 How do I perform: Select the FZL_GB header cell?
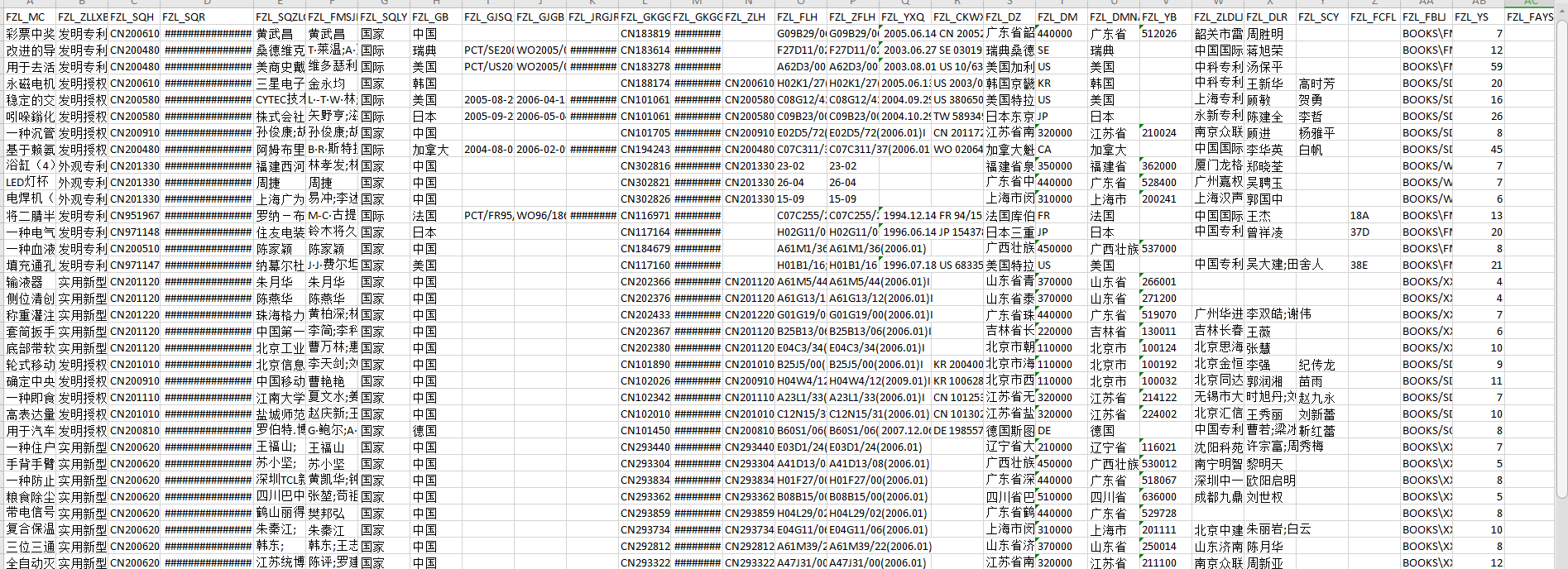tap(436, 17)
